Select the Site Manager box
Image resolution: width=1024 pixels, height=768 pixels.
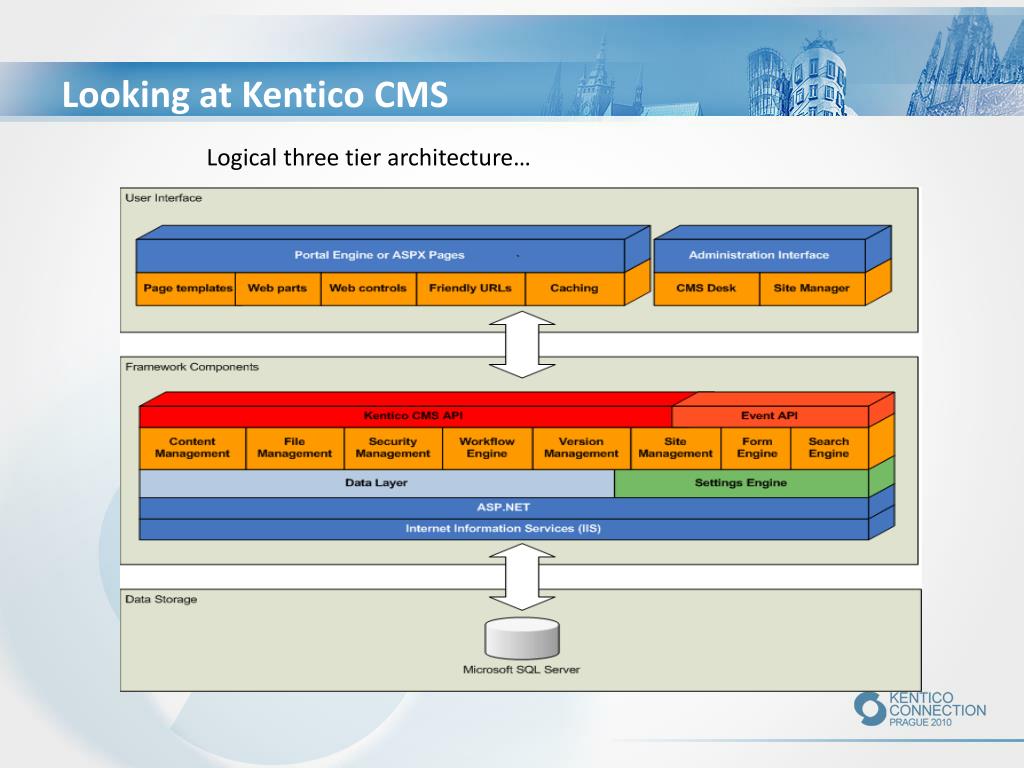tap(812, 289)
